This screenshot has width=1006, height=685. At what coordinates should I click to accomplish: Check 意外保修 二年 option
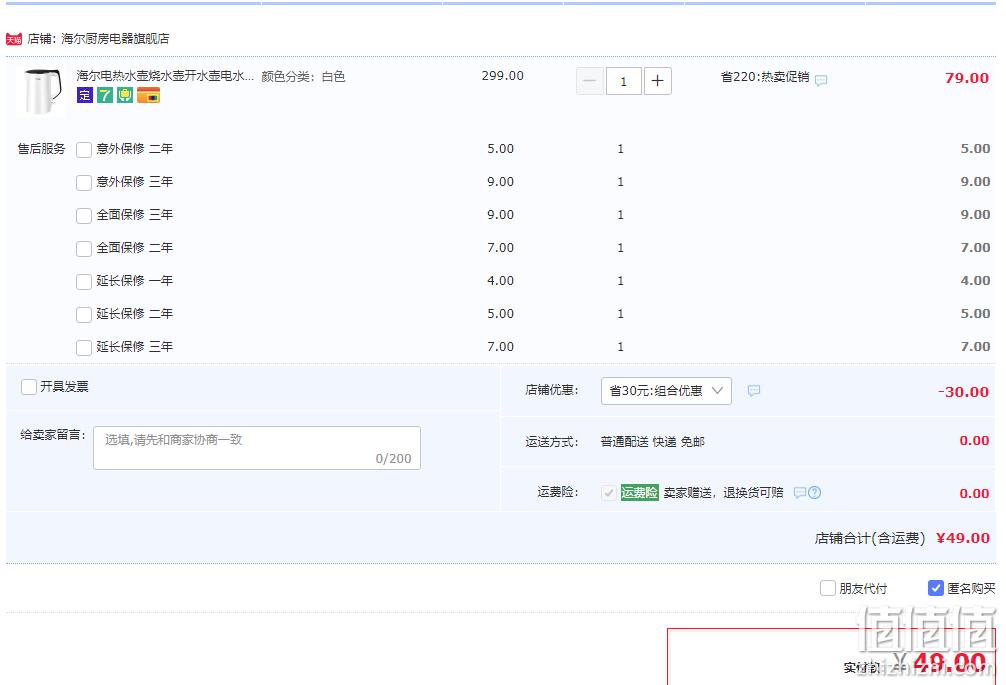click(84, 149)
